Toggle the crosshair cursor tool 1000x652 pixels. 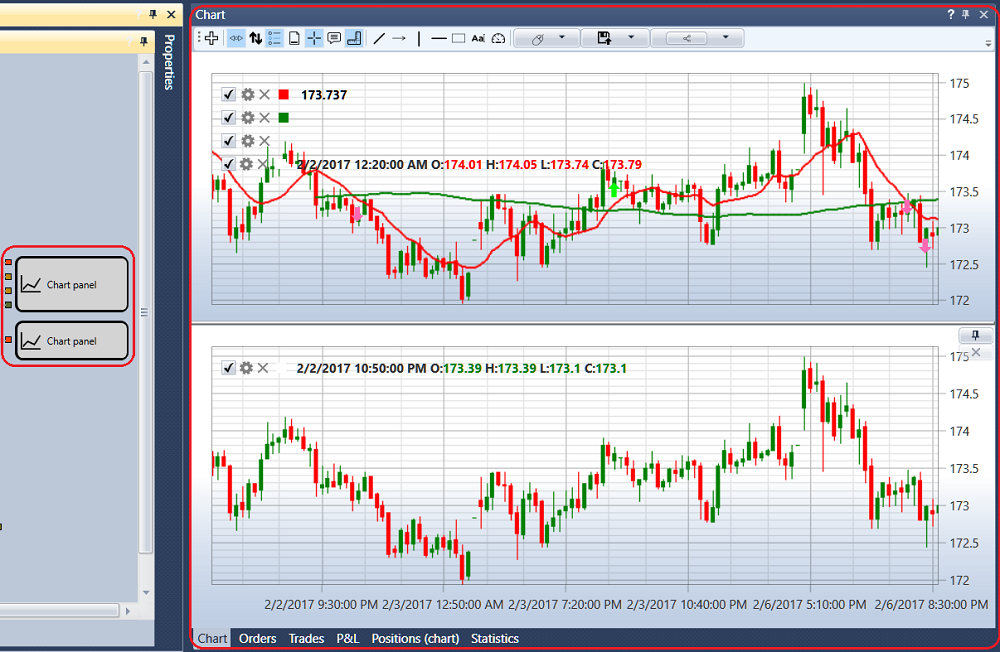(314, 38)
